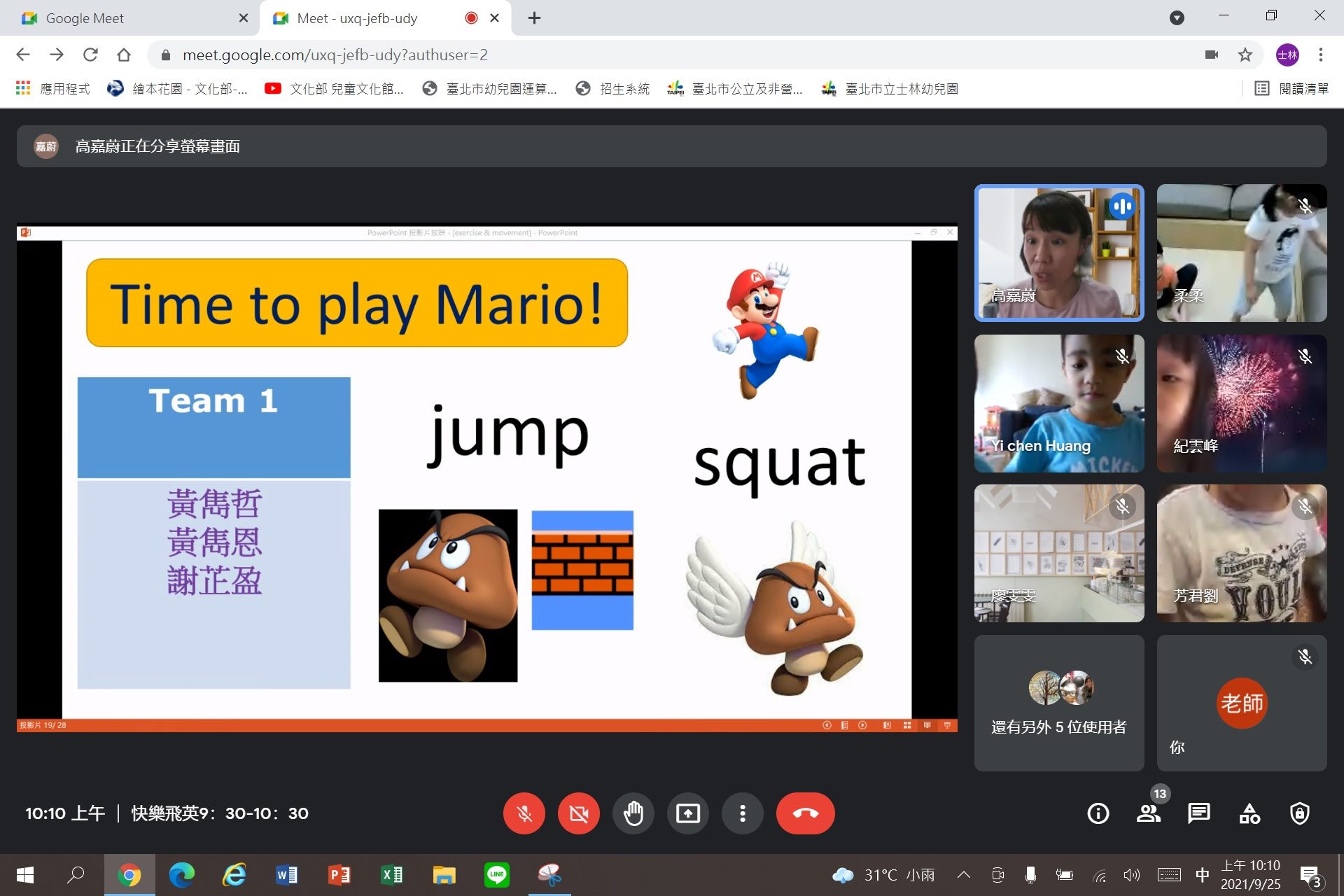This screenshot has width=1344, height=896.
Task: Open host controls shield icon
Action: [x=1300, y=813]
